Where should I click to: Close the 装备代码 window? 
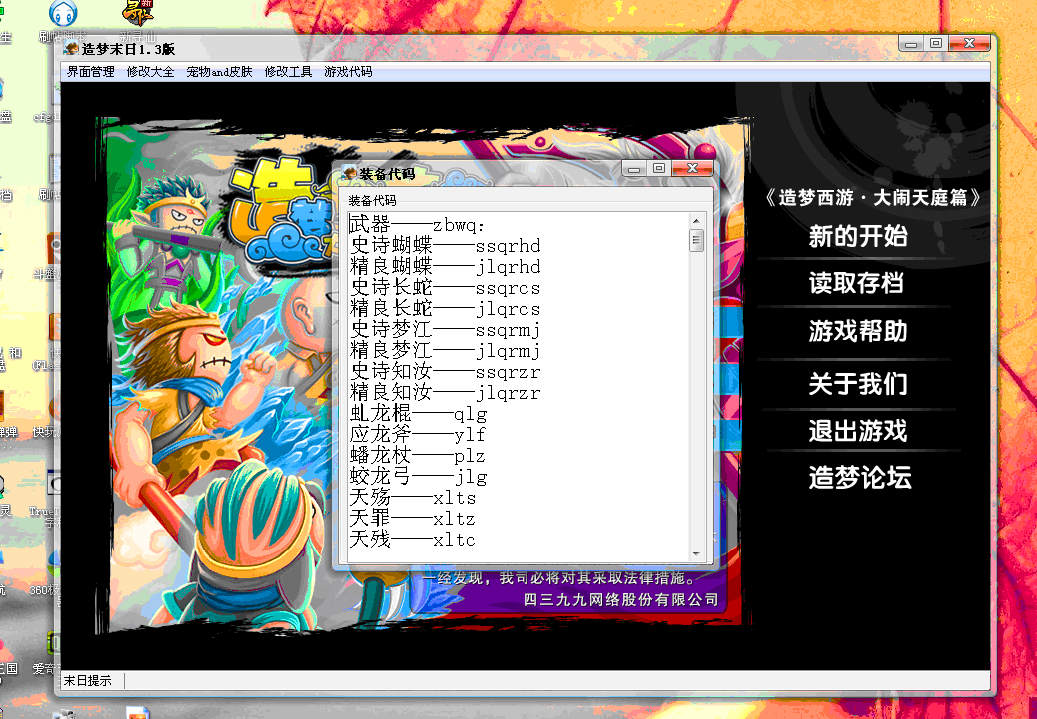tap(692, 169)
